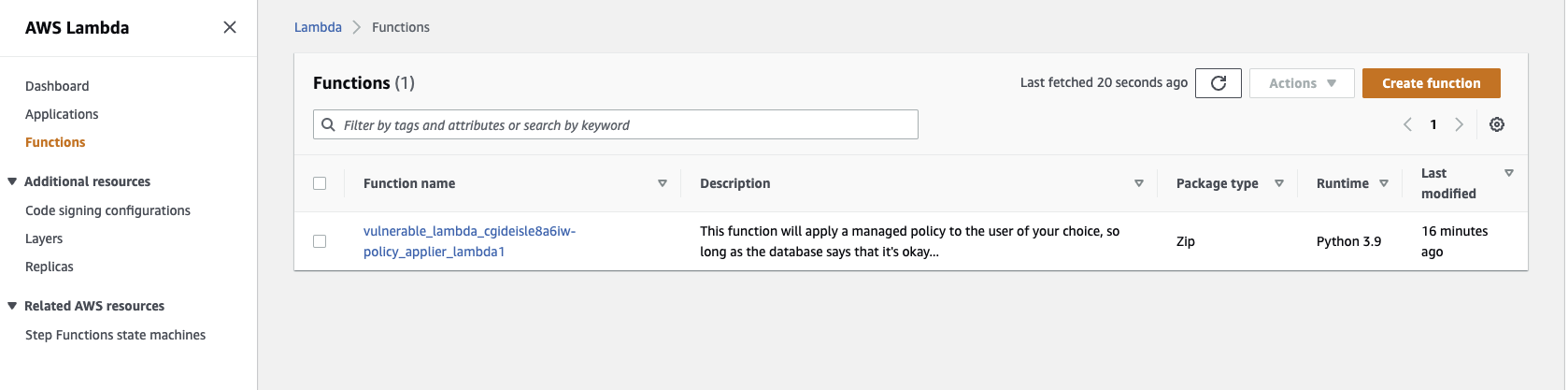Go to previous page arrow
The image size is (1568, 390).
pyautogui.click(x=1407, y=124)
